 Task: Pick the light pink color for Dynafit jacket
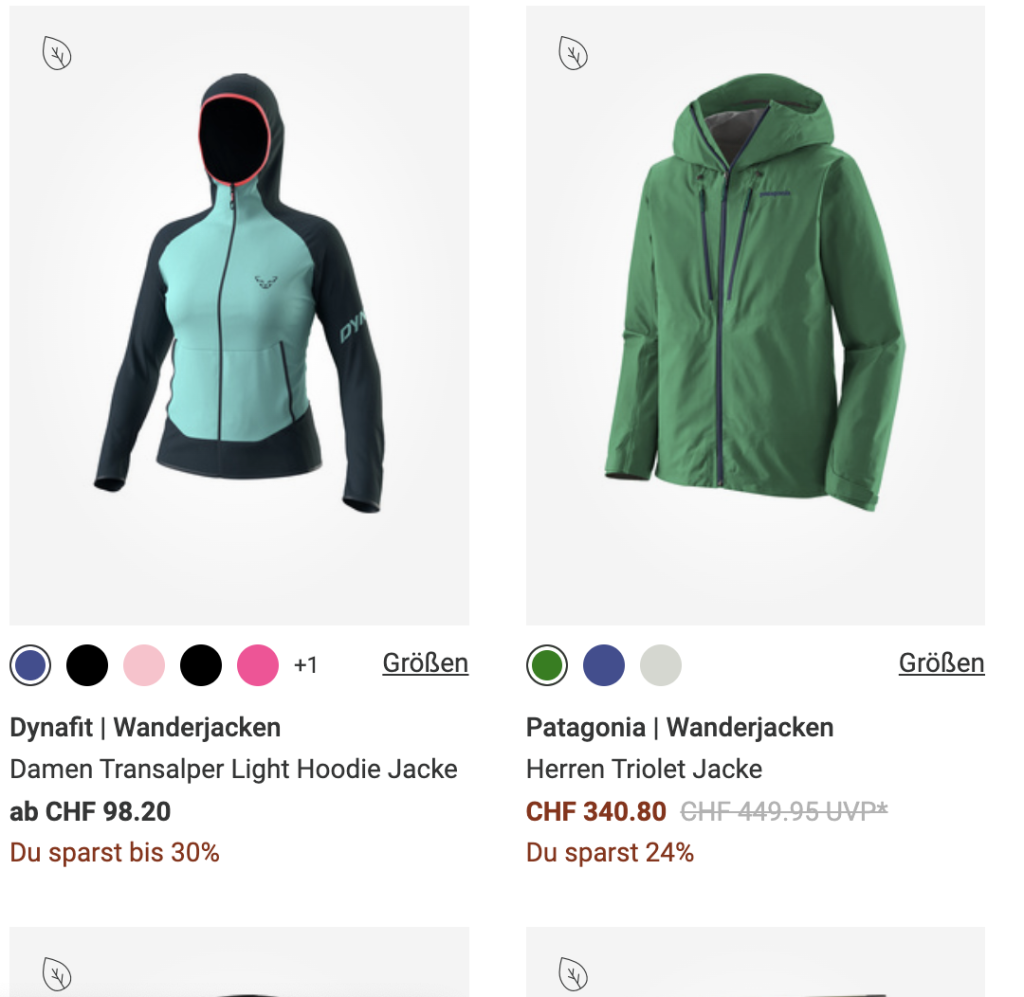[144, 665]
